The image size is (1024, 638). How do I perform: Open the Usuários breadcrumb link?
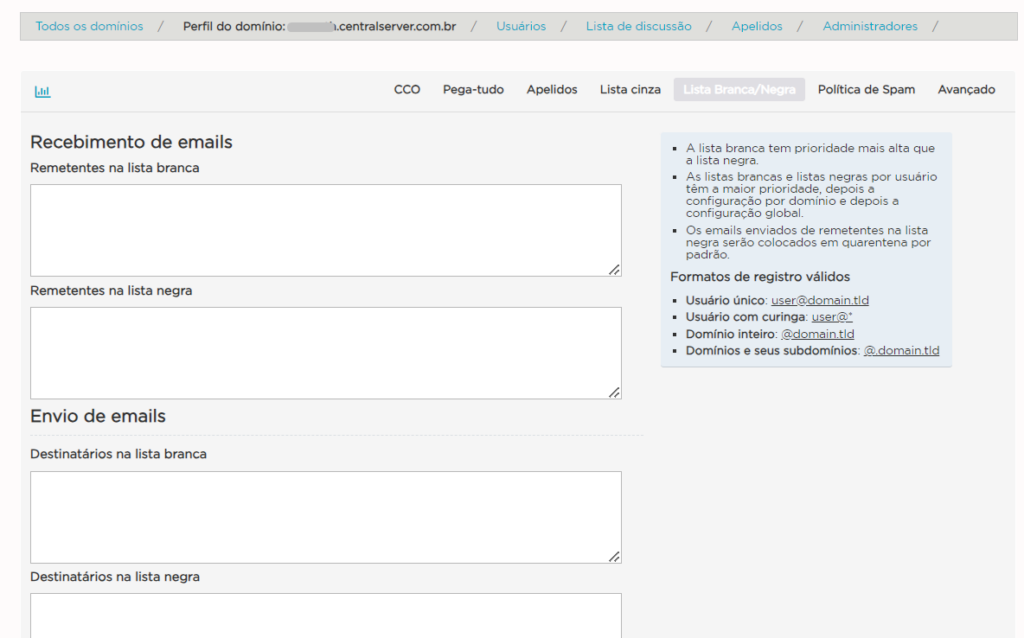521,26
